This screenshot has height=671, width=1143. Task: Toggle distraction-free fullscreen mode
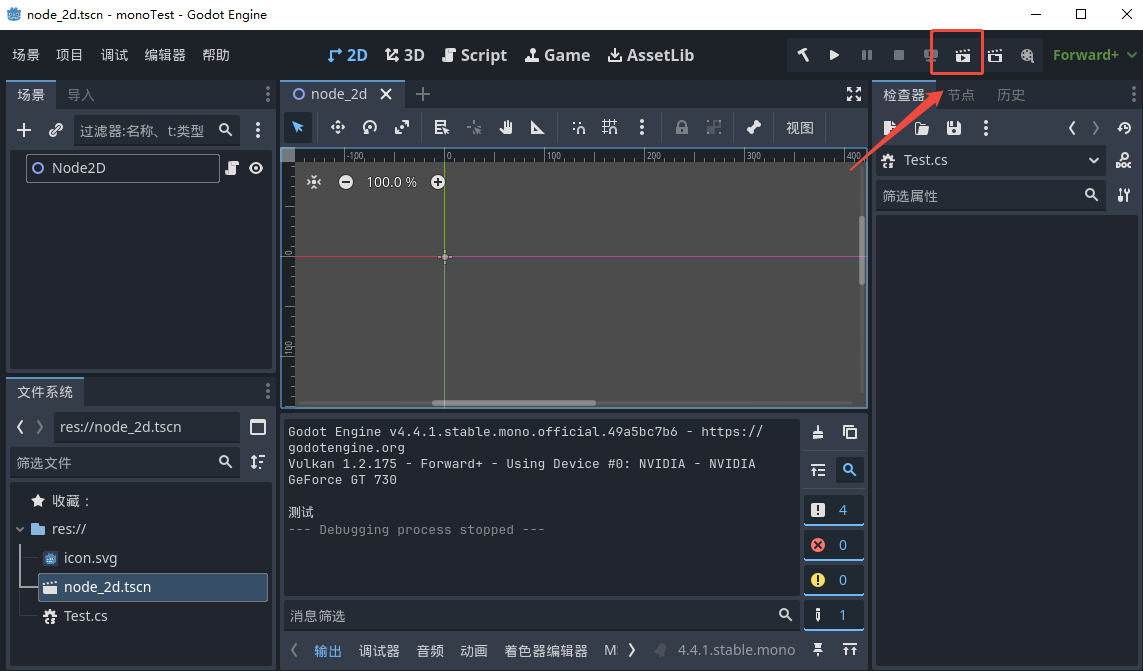point(854,94)
